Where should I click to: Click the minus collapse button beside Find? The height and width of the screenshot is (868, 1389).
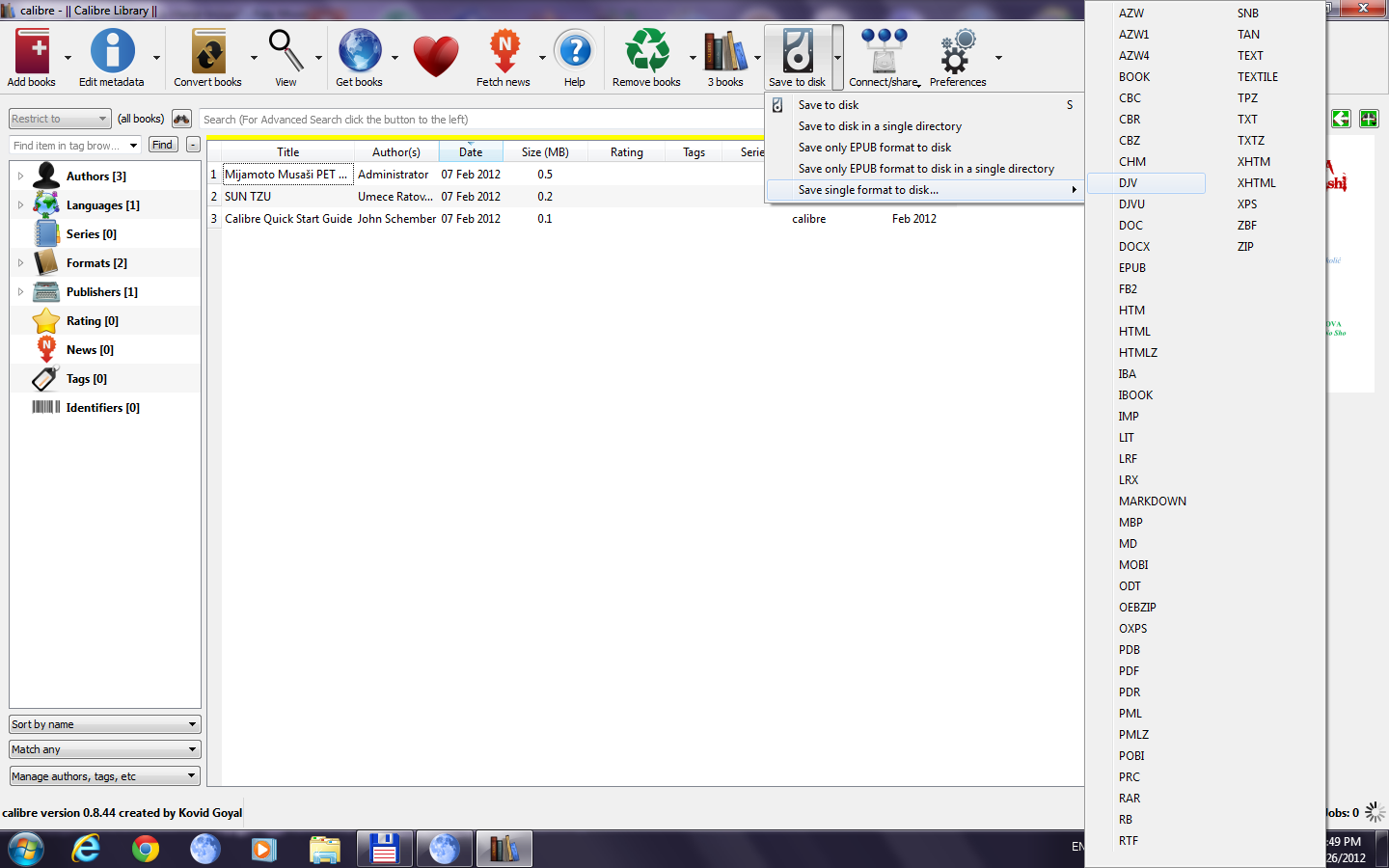click(x=193, y=145)
